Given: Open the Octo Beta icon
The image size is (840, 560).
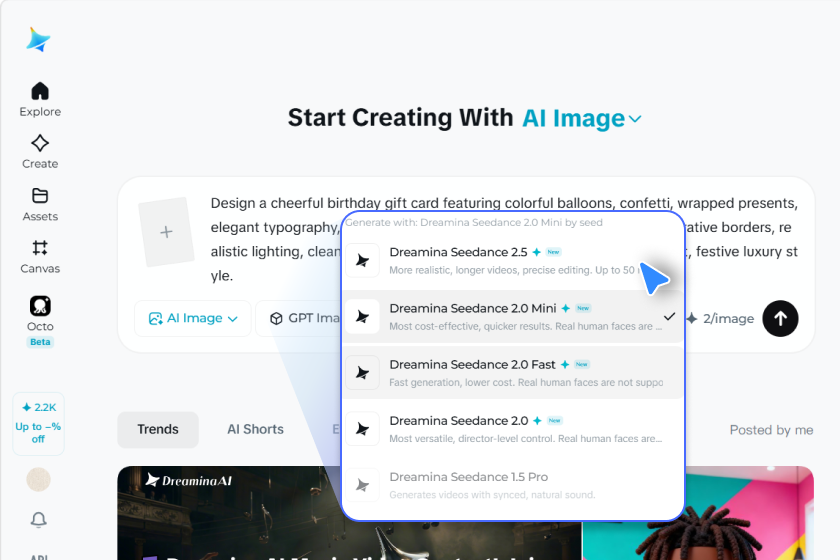Looking at the screenshot, I should [40, 306].
